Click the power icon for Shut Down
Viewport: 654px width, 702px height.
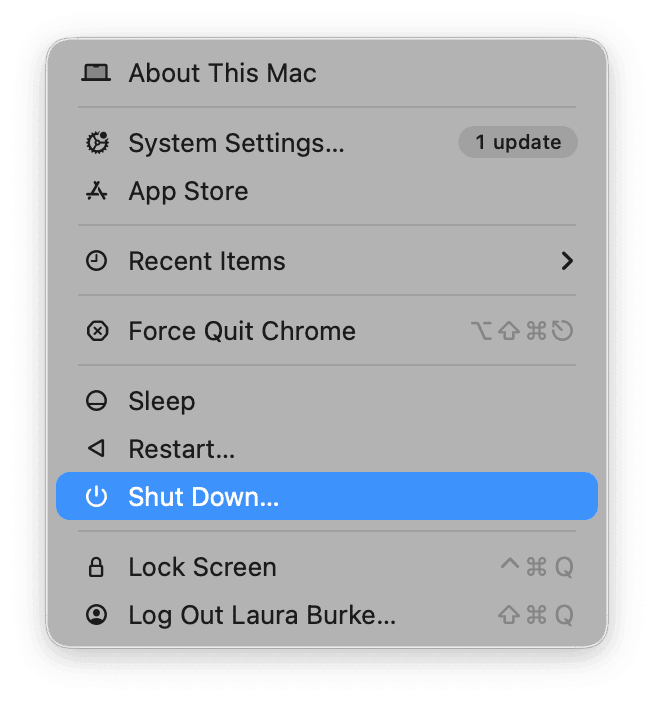click(96, 497)
